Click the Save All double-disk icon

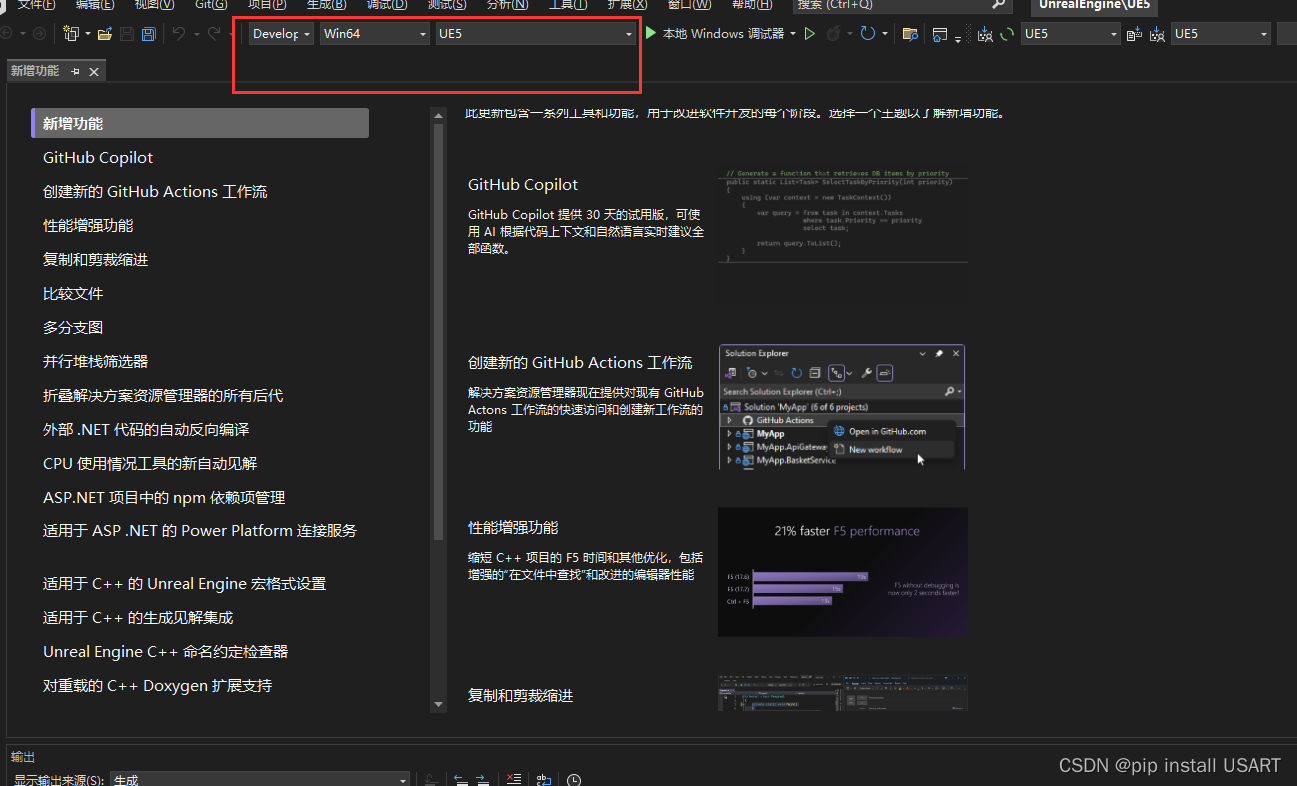click(x=148, y=34)
